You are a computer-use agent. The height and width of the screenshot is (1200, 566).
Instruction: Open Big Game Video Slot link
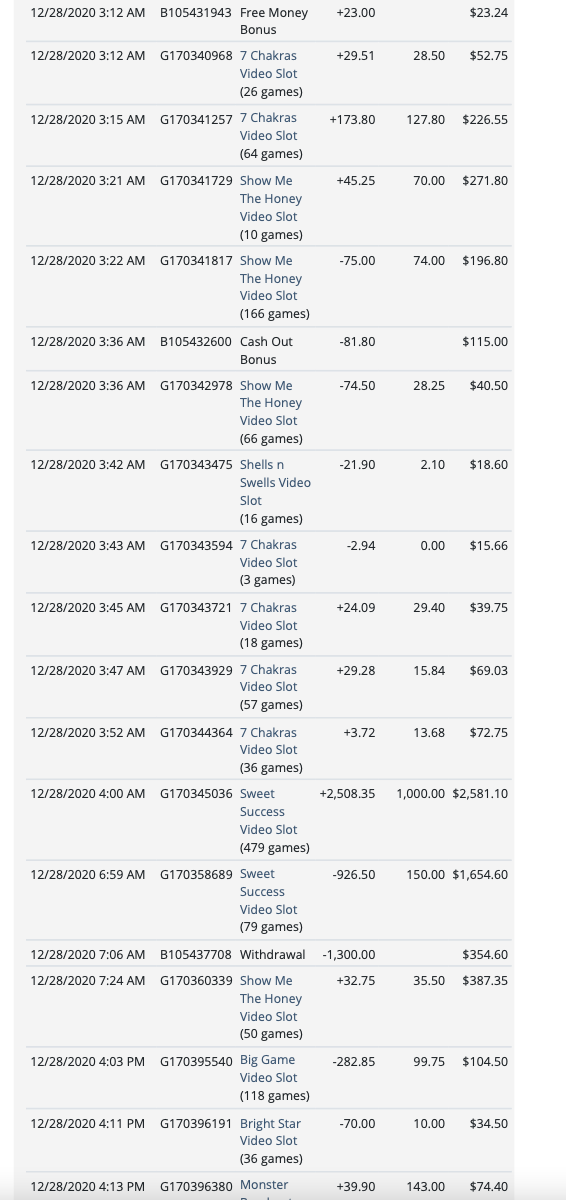pyautogui.click(x=269, y=1069)
